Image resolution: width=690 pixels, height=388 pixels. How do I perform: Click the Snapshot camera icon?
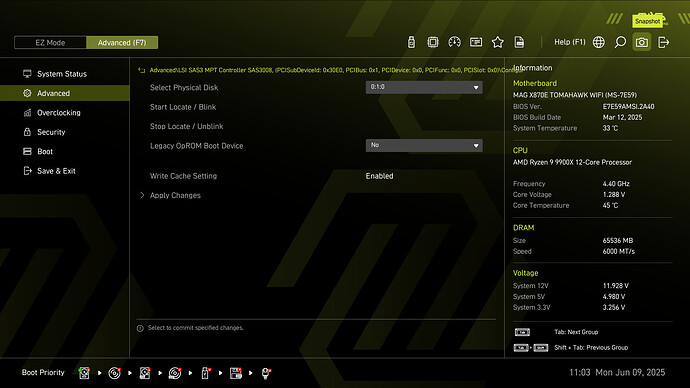642,42
